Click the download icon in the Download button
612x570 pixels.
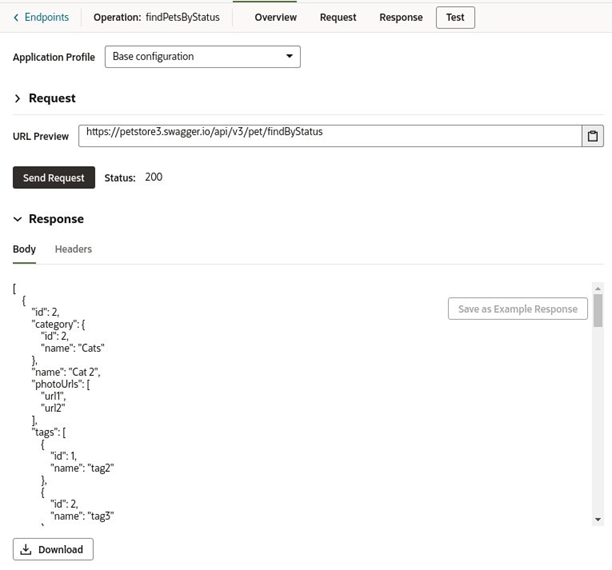26,549
